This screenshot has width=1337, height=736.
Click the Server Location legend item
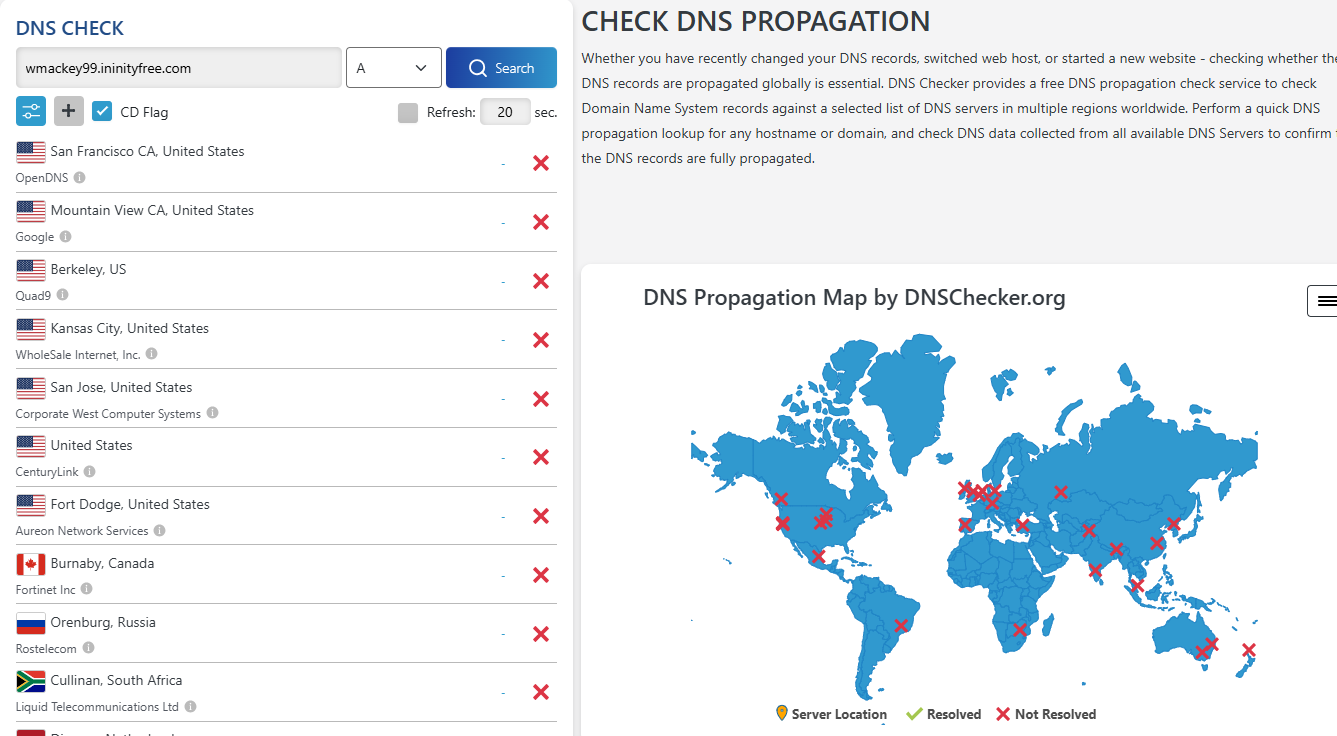click(831, 714)
